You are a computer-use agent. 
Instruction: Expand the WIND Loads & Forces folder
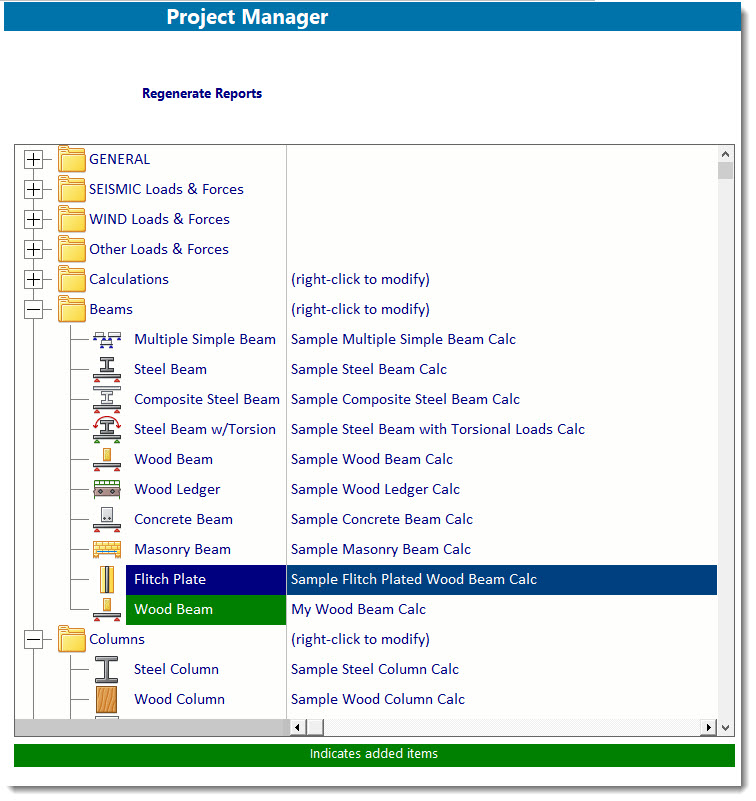pyautogui.click(x=34, y=220)
